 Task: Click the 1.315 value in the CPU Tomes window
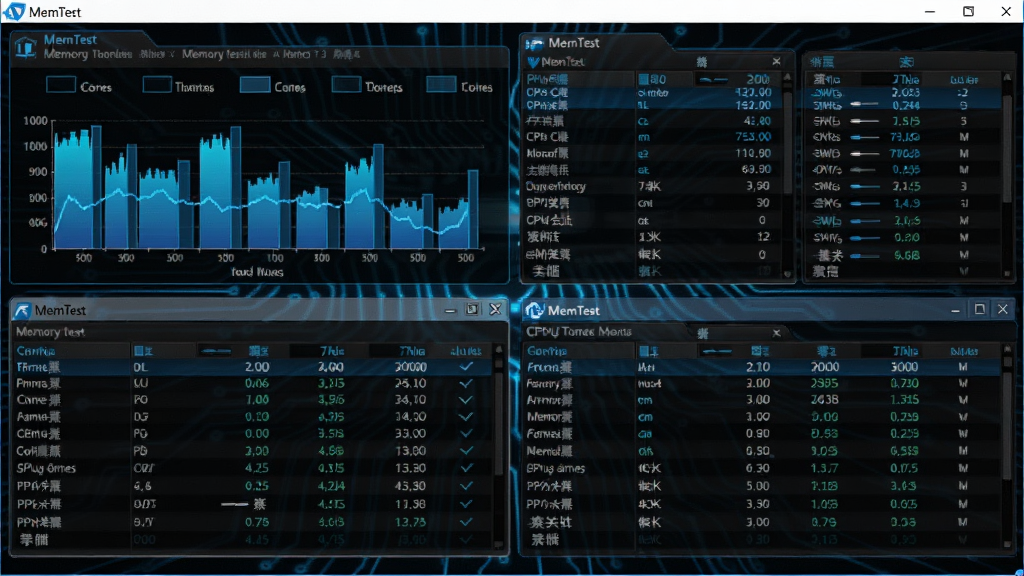(x=904, y=400)
